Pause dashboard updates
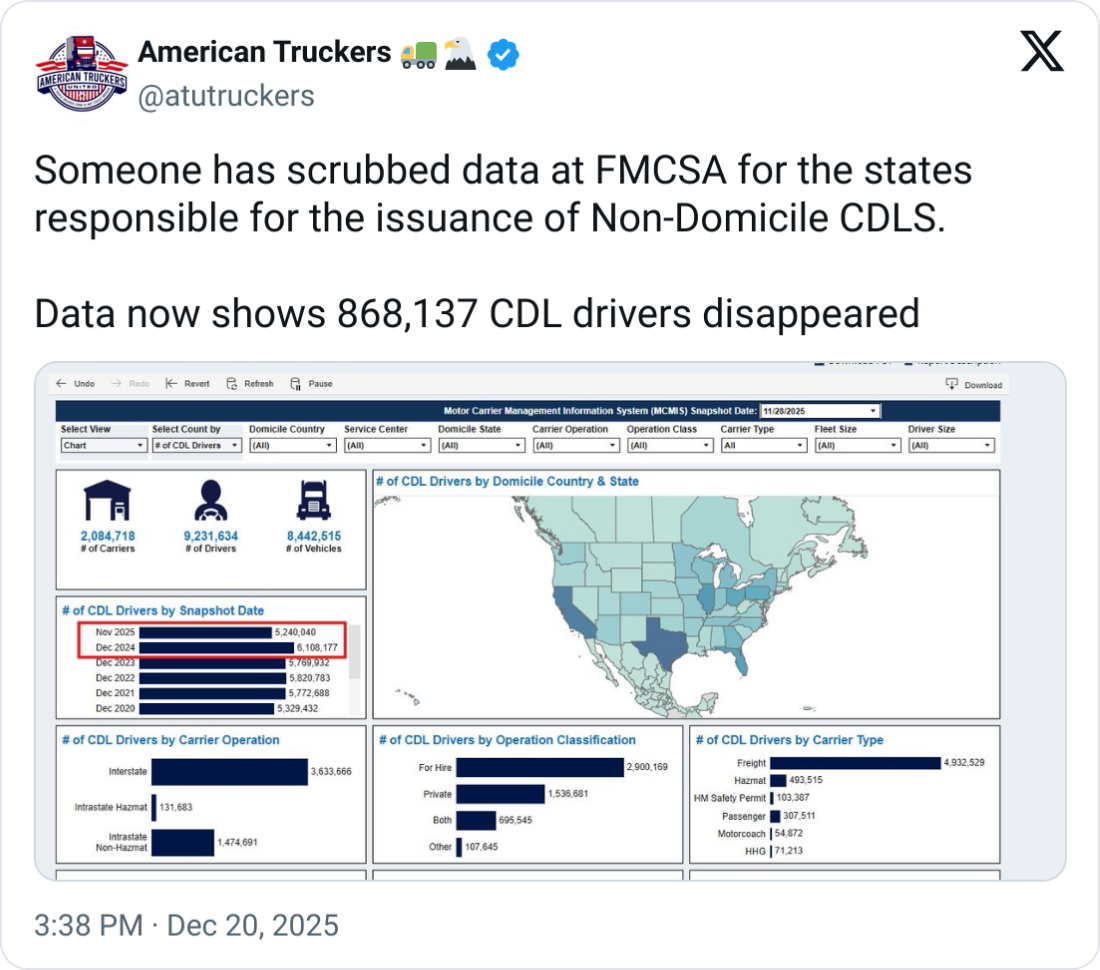The height and width of the screenshot is (970, 1100). (295, 383)
